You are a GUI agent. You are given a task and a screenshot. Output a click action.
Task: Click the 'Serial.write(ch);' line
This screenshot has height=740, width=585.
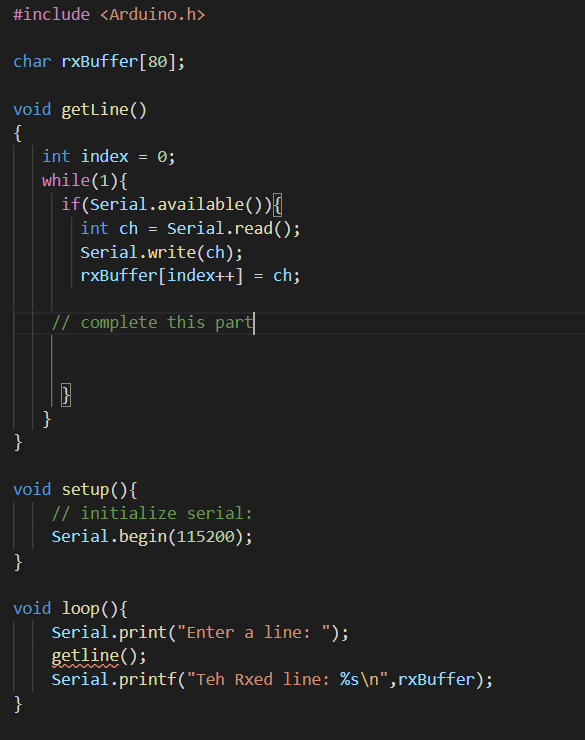[x=161, y=252]
